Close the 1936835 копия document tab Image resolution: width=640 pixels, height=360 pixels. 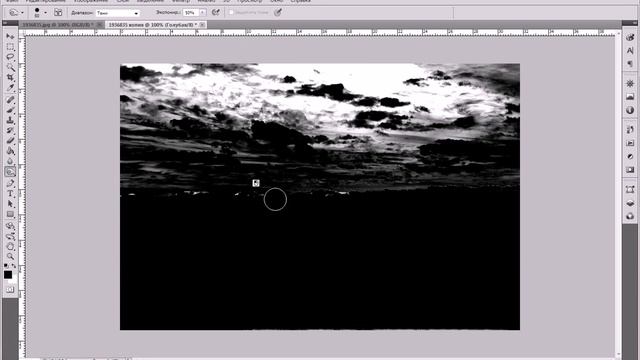tap(202, 25)
